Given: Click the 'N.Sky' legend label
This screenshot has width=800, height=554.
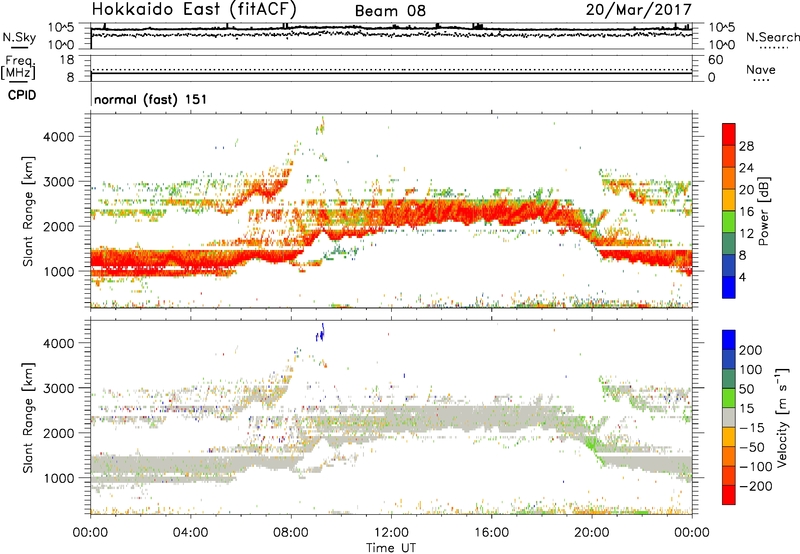Looking at the screenshot, I should point(19,37).
